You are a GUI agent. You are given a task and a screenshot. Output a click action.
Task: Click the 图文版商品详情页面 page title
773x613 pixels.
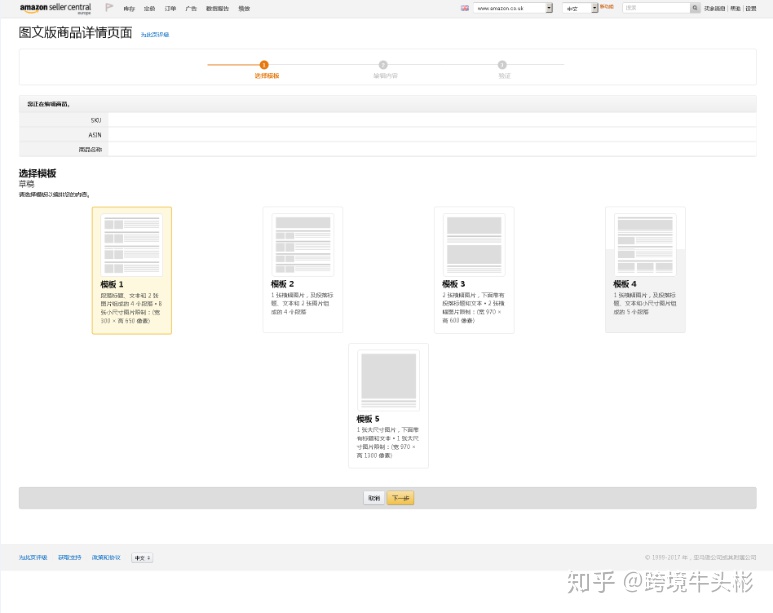[x=75, y=33]
